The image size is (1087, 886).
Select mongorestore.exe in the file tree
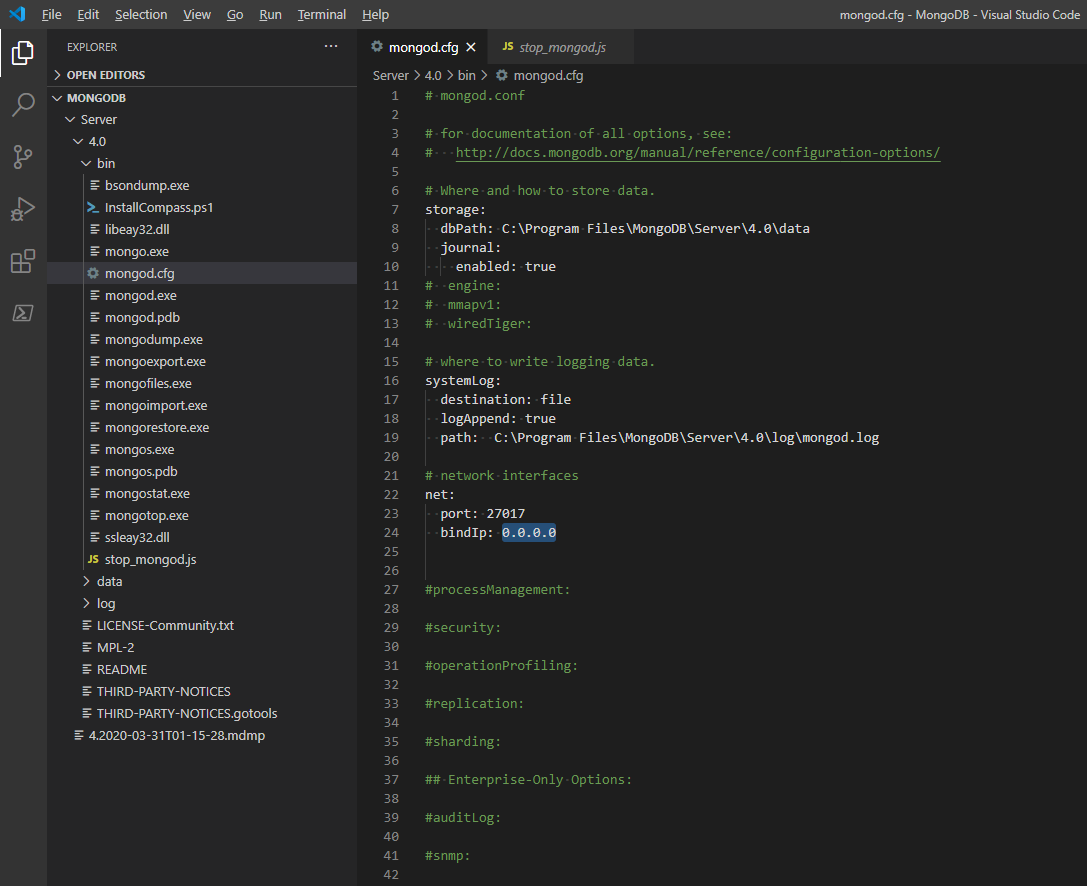coord(202,427)
